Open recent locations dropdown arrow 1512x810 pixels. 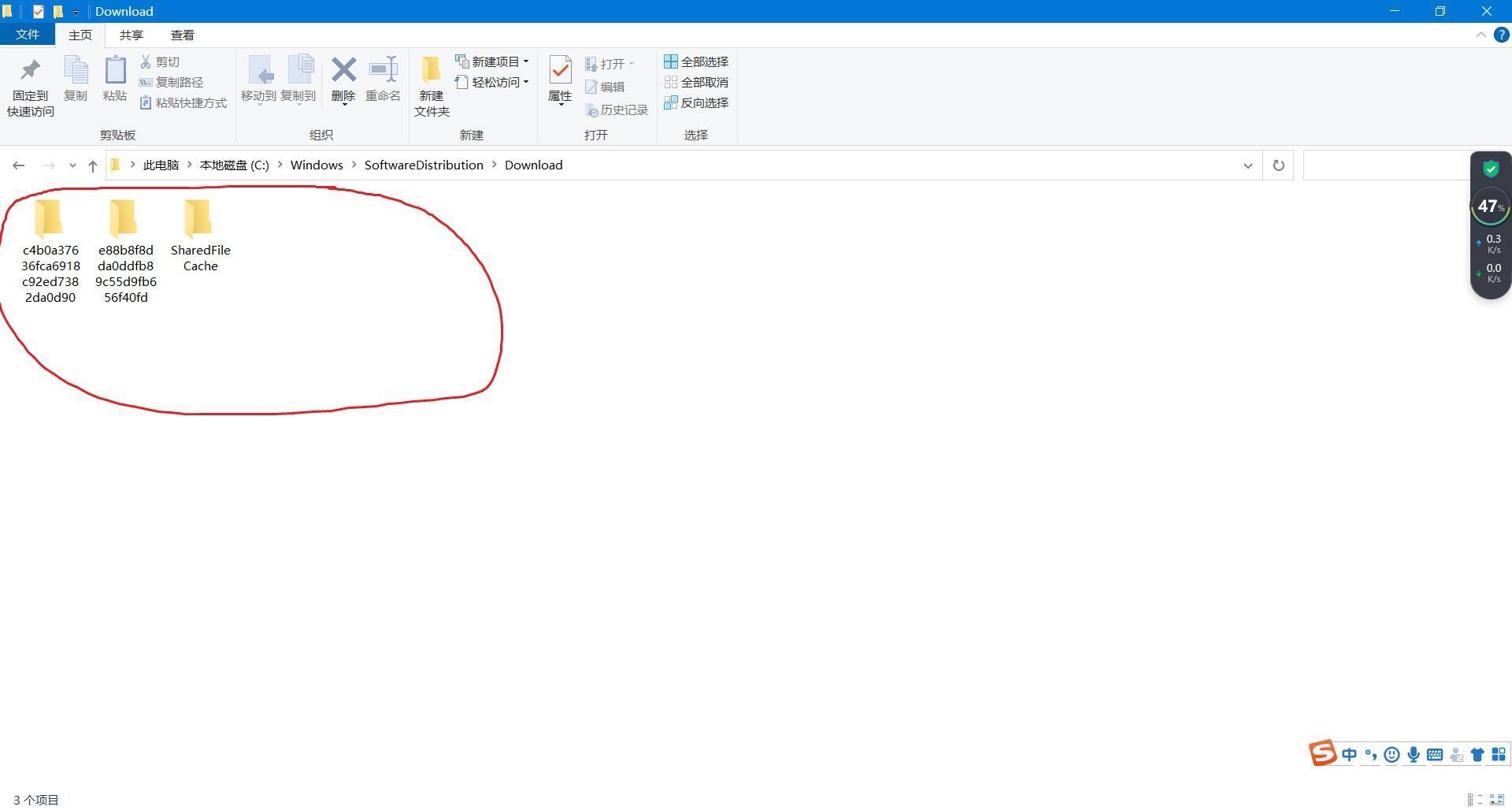(x=72, y=165)
